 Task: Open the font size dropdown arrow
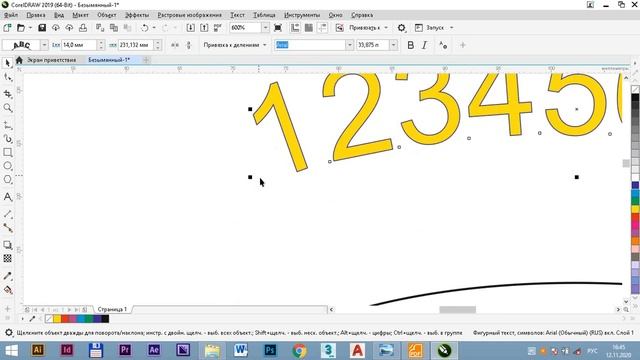[x=393, y=45]
